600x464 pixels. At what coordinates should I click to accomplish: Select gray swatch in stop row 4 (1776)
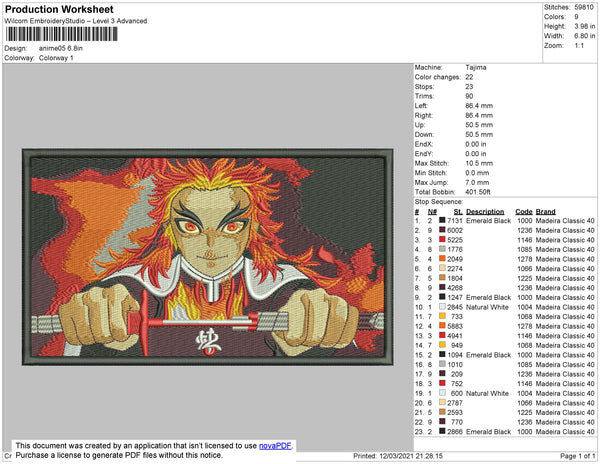tap(442, 249)
